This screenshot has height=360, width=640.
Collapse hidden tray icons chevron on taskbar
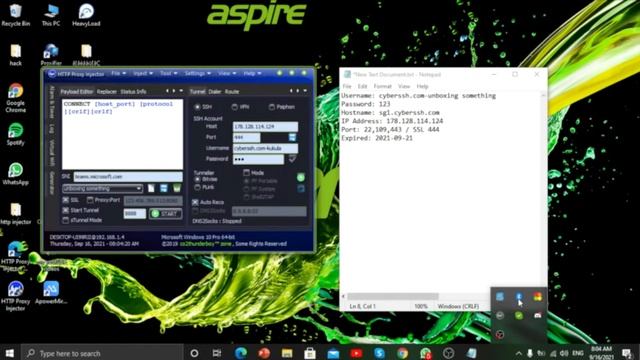518,353
